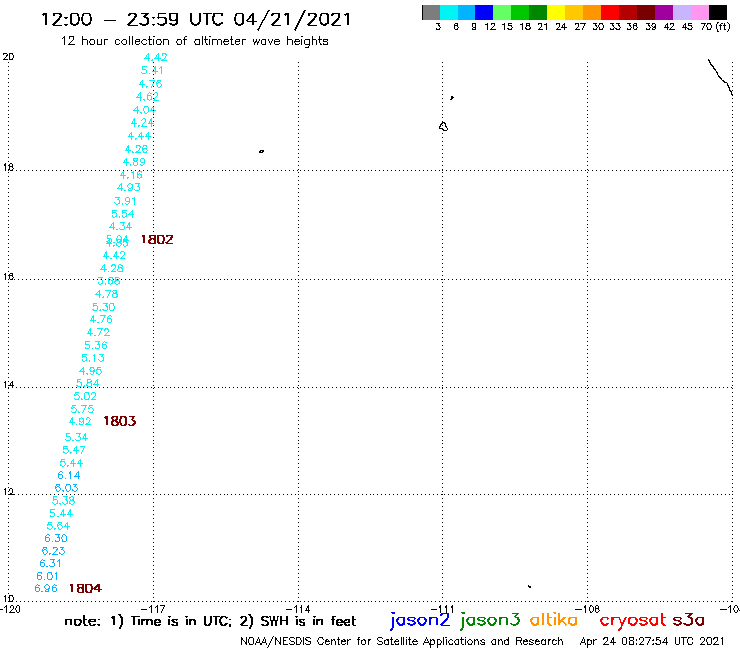This screenshot has width=740, height=650.
Task: Select the lavender legend swatch
Action: click(682, 12)
